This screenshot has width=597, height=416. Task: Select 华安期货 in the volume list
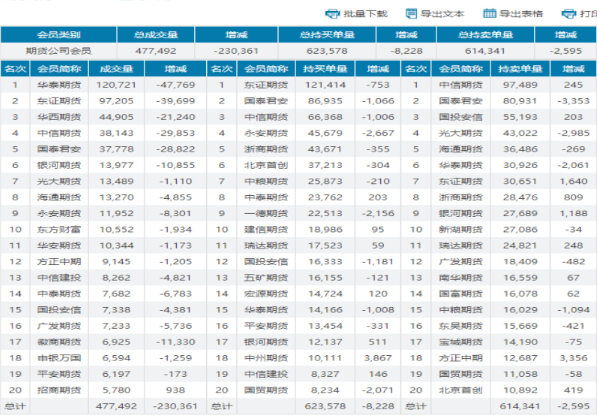59,245
